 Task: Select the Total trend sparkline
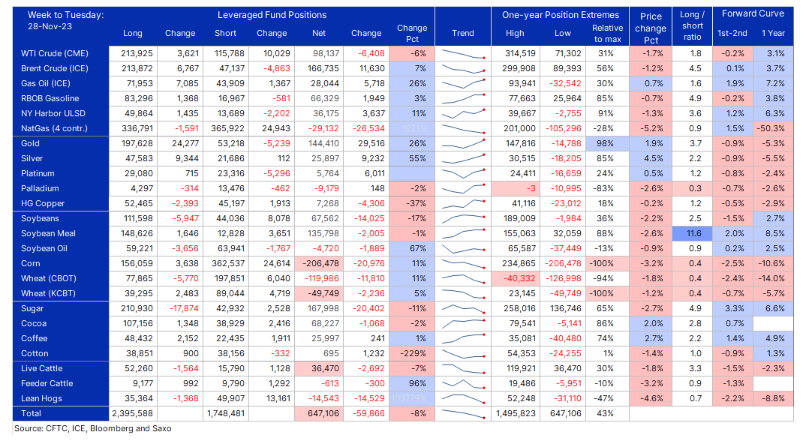(463, 413)
